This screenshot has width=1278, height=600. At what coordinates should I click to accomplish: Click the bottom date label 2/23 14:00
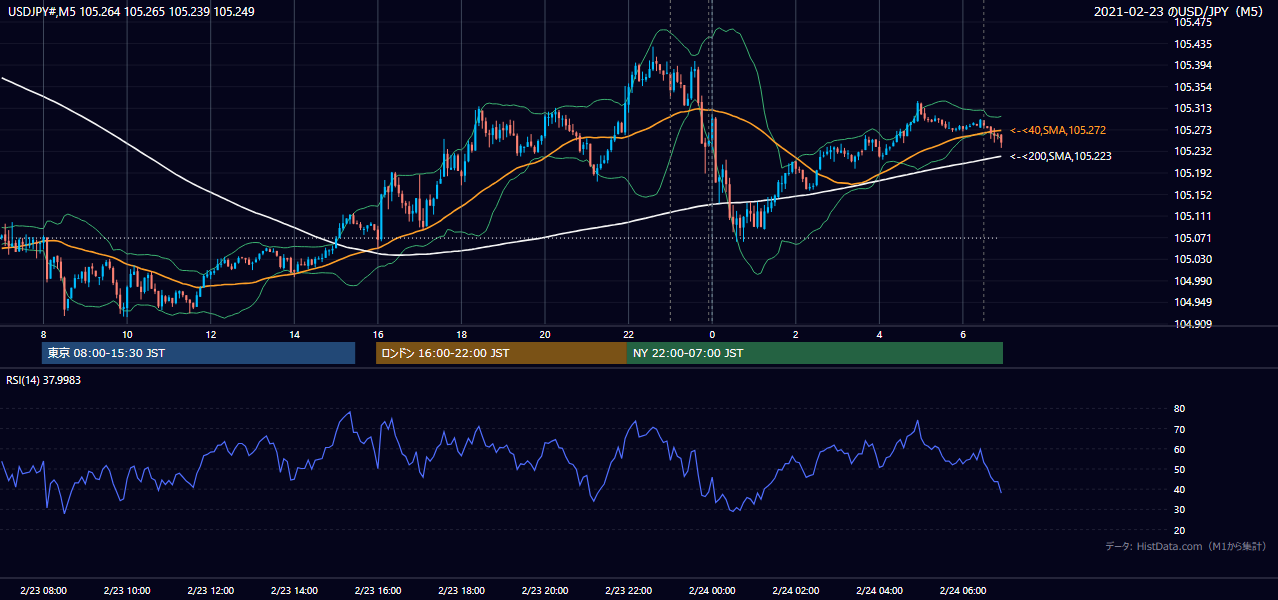294,591
